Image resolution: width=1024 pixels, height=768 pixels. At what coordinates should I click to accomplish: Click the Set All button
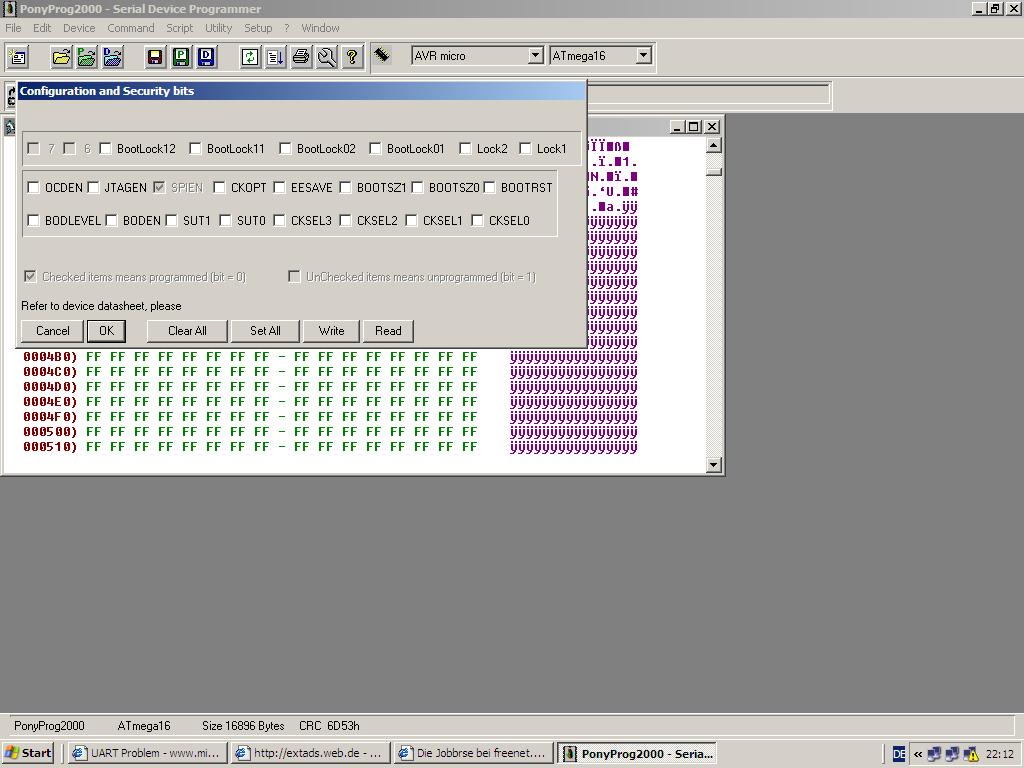point(265,331)
